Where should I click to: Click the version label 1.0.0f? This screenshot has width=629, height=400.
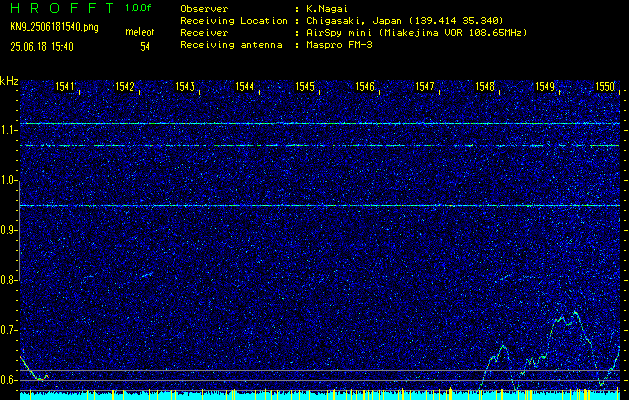[138, 8]
